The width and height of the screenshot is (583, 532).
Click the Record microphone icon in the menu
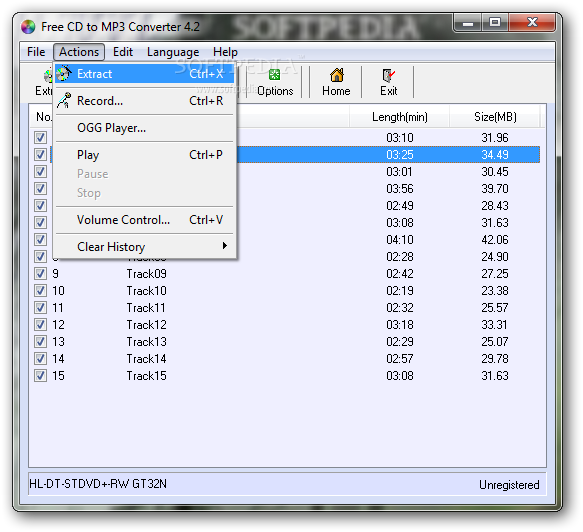(64, 100)
